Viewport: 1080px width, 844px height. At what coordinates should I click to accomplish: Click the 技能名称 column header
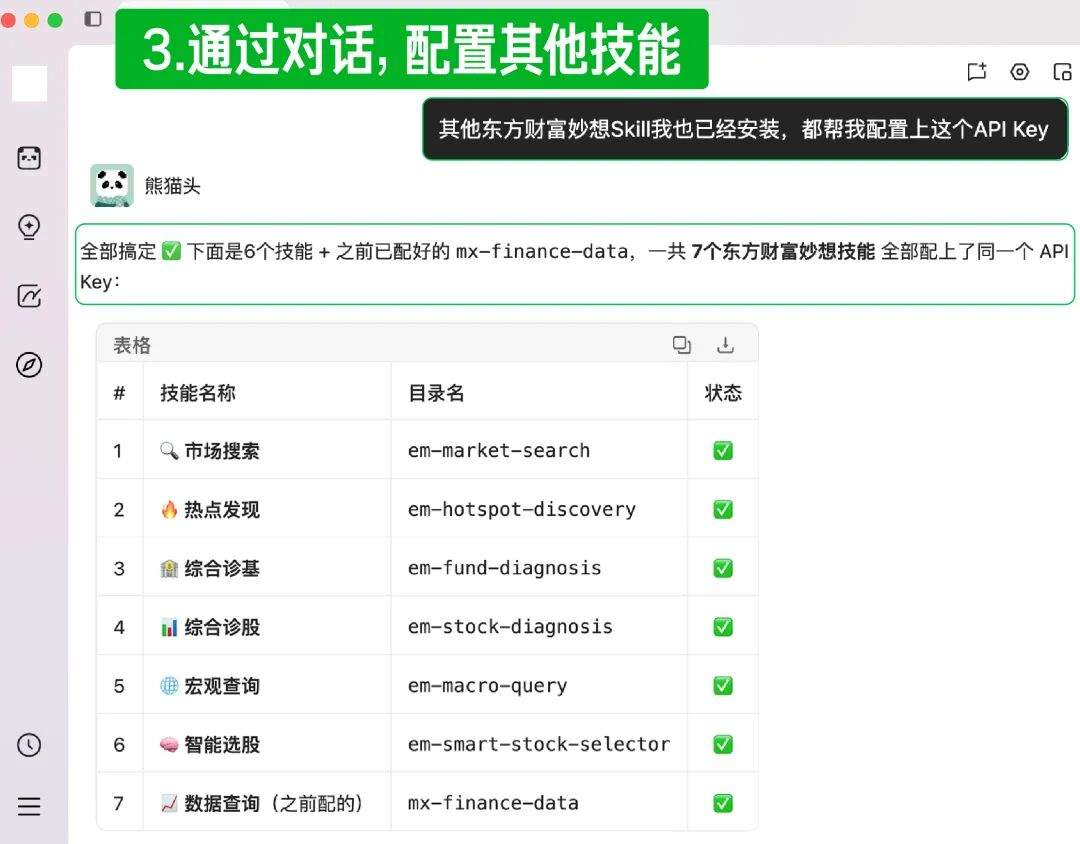click(198, 393)
